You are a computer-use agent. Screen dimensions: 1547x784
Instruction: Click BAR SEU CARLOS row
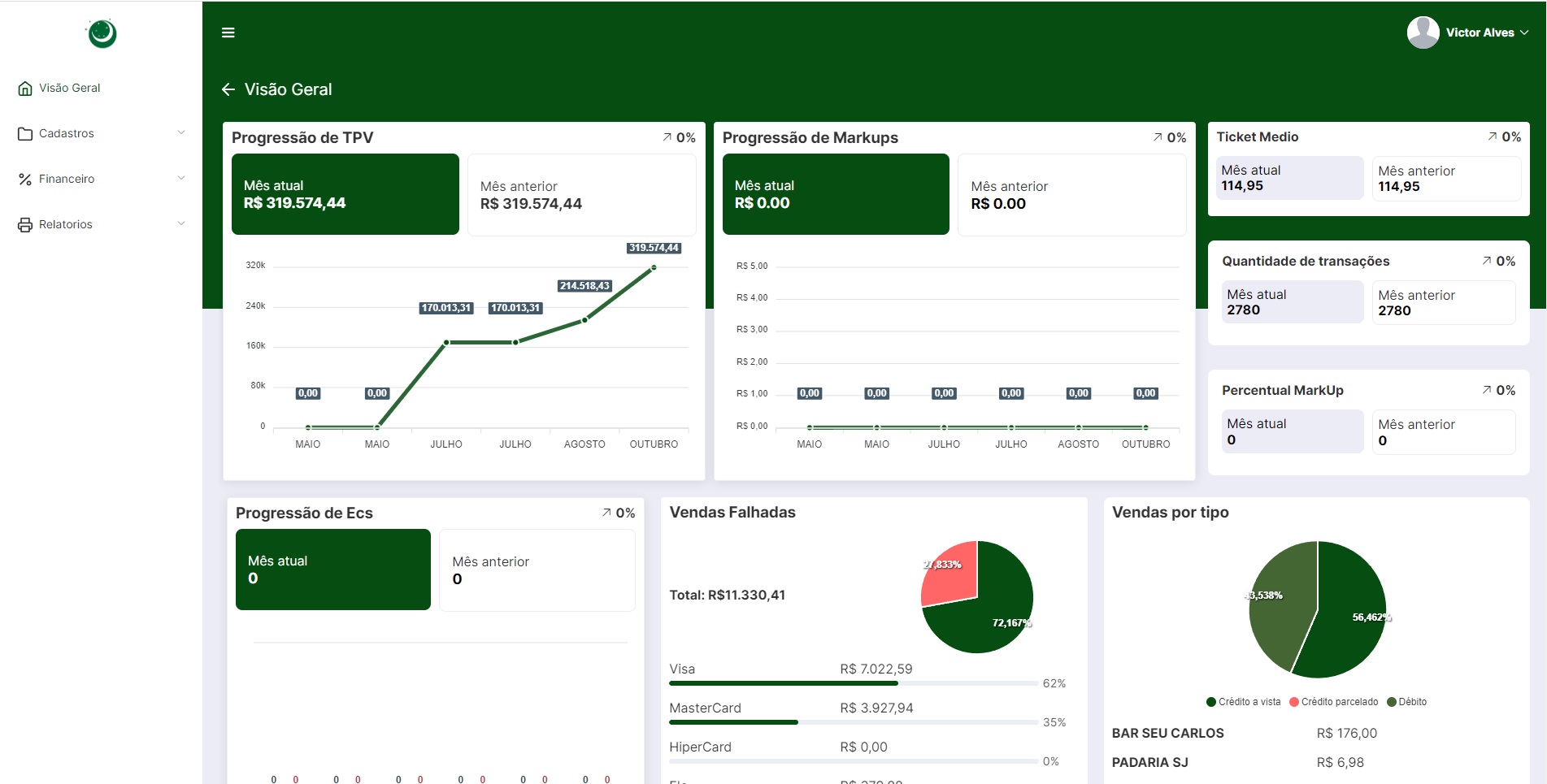(1317, 734)
